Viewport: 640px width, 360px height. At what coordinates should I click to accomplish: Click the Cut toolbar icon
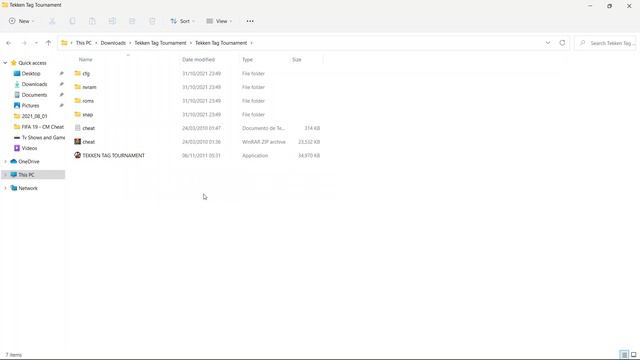coord(52,21)
